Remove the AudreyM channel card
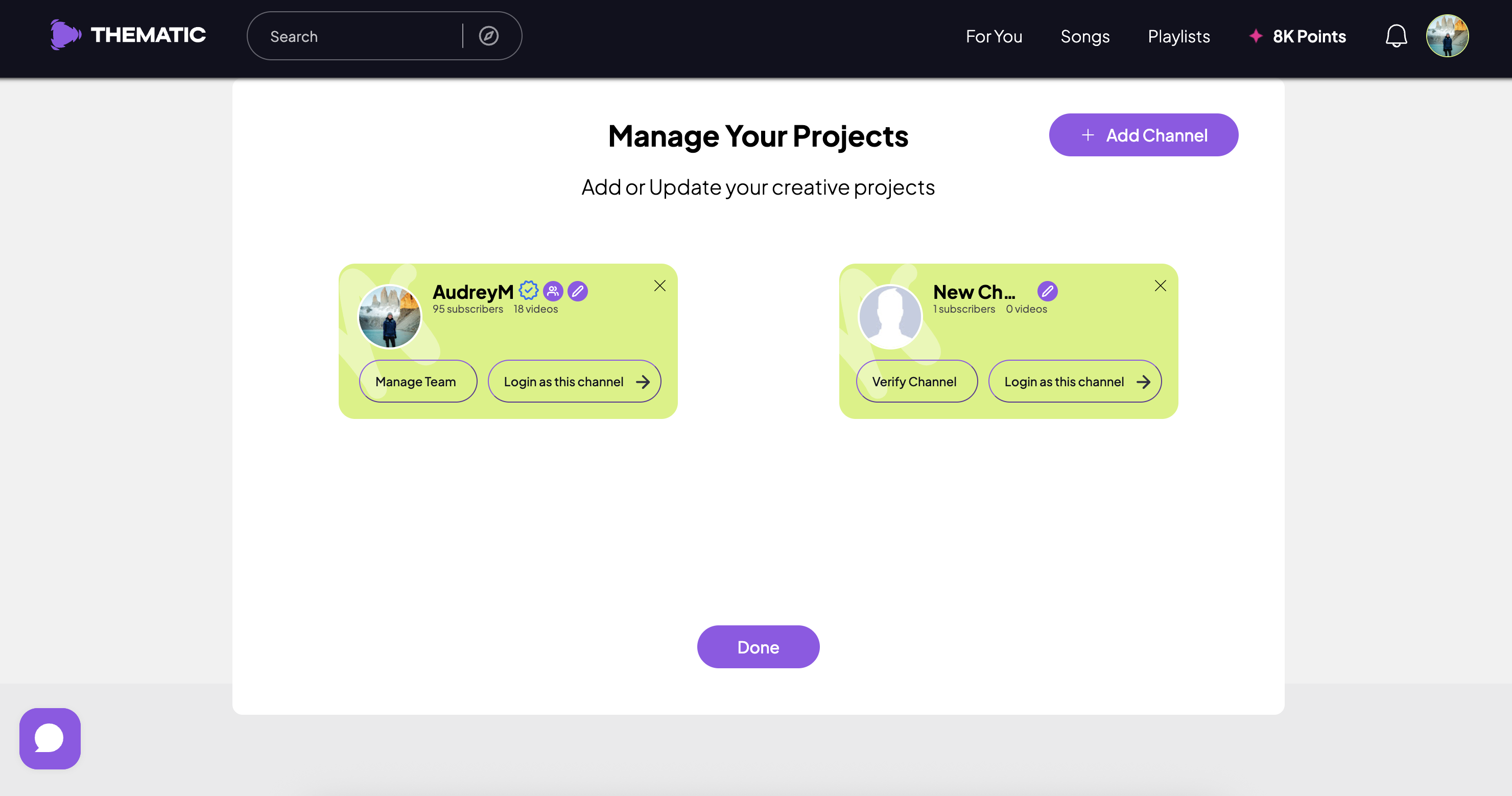The image size is (1512, 796). [660, 286]
